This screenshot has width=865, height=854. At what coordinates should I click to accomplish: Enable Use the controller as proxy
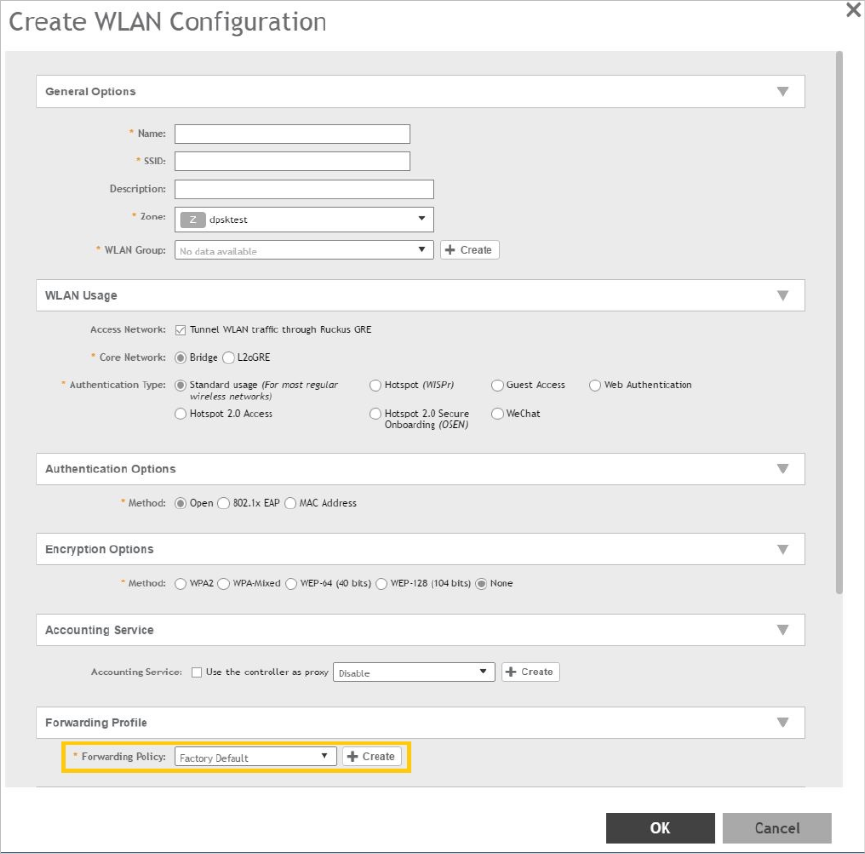coord(197,672)
